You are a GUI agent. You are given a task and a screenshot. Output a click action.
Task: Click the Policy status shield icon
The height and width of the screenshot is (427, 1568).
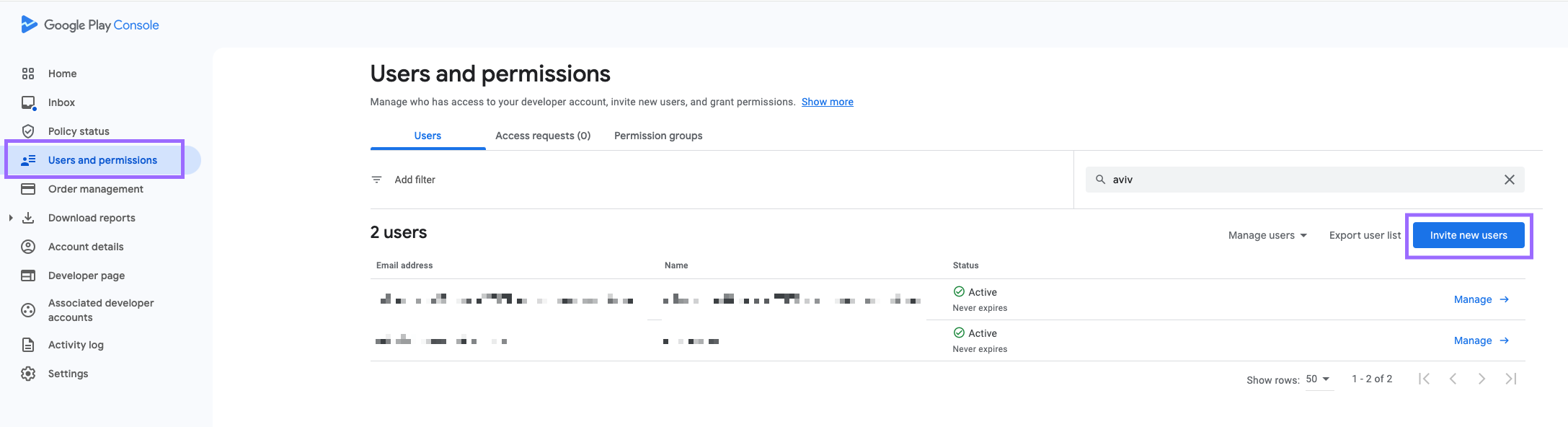tap(28, 131)
